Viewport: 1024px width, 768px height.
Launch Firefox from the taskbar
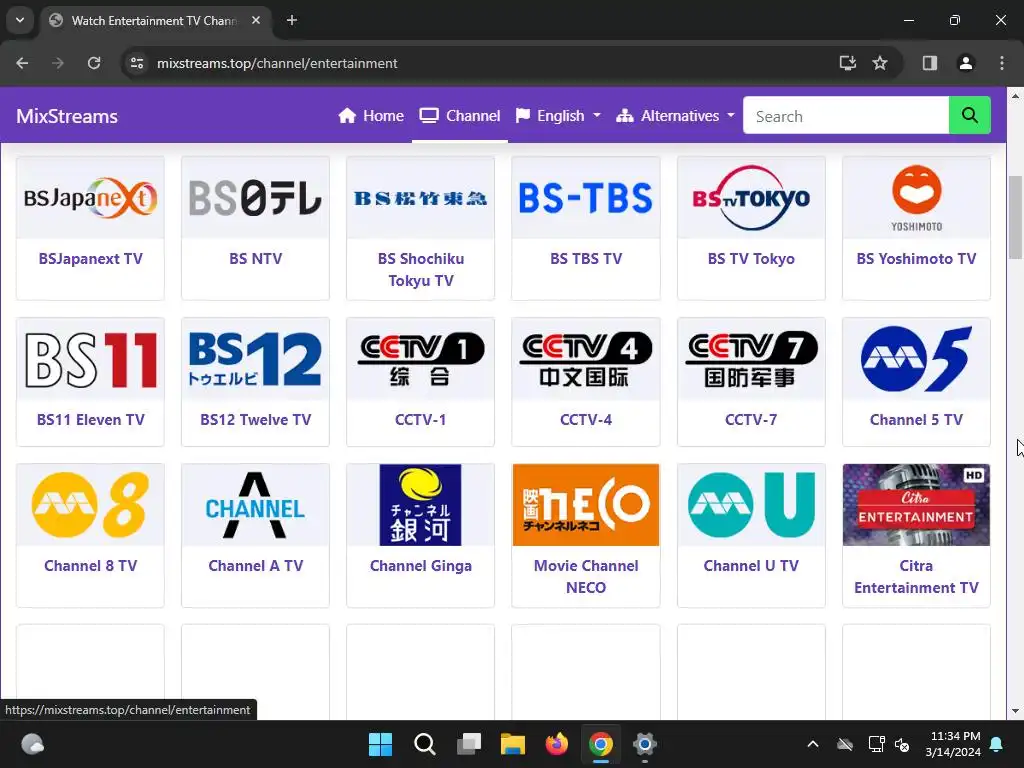pyautogui.click(x=556, y=744)
